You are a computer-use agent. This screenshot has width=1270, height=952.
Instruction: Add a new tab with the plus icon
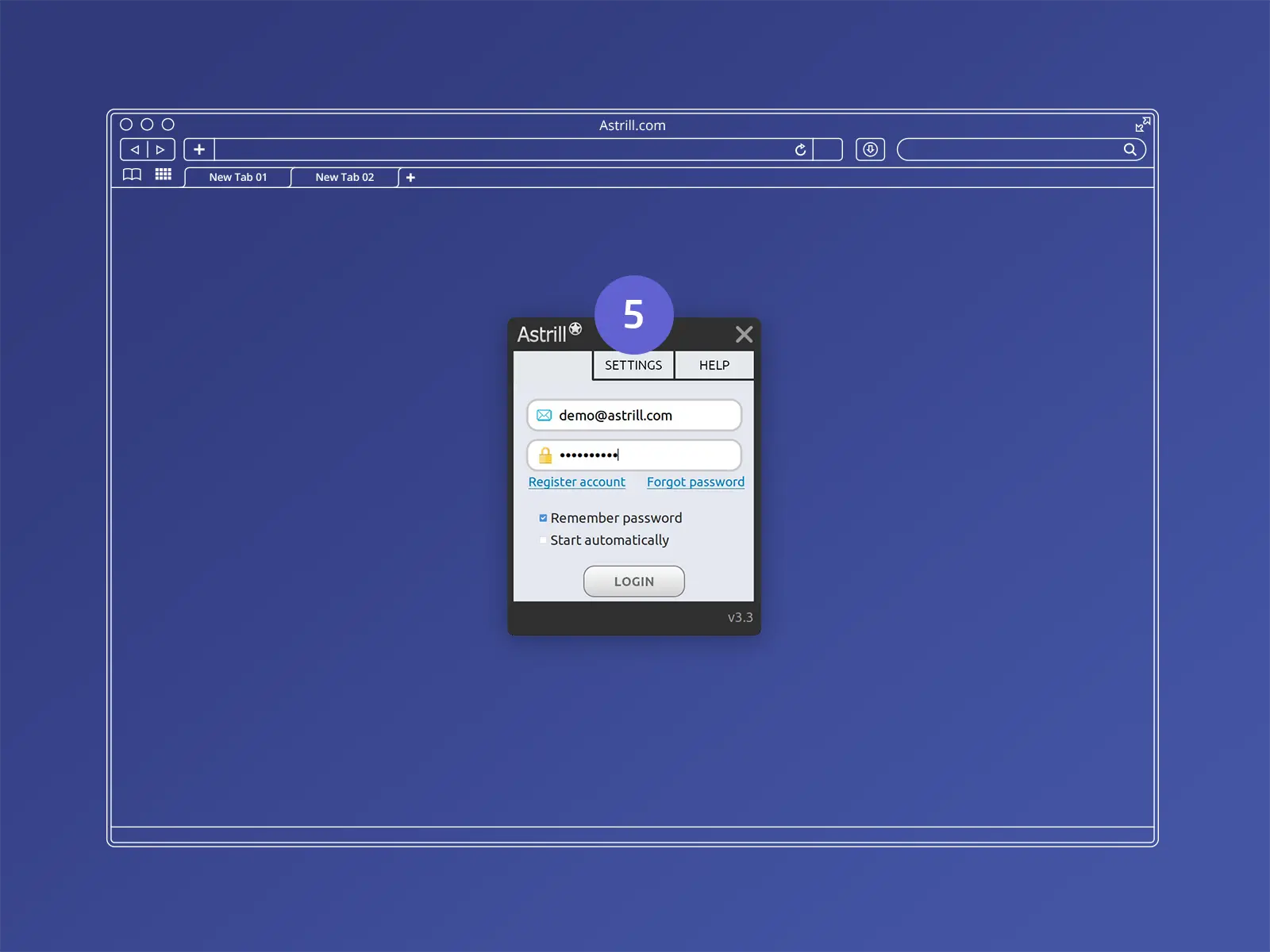pyautogui.click(x=410, y=178)
